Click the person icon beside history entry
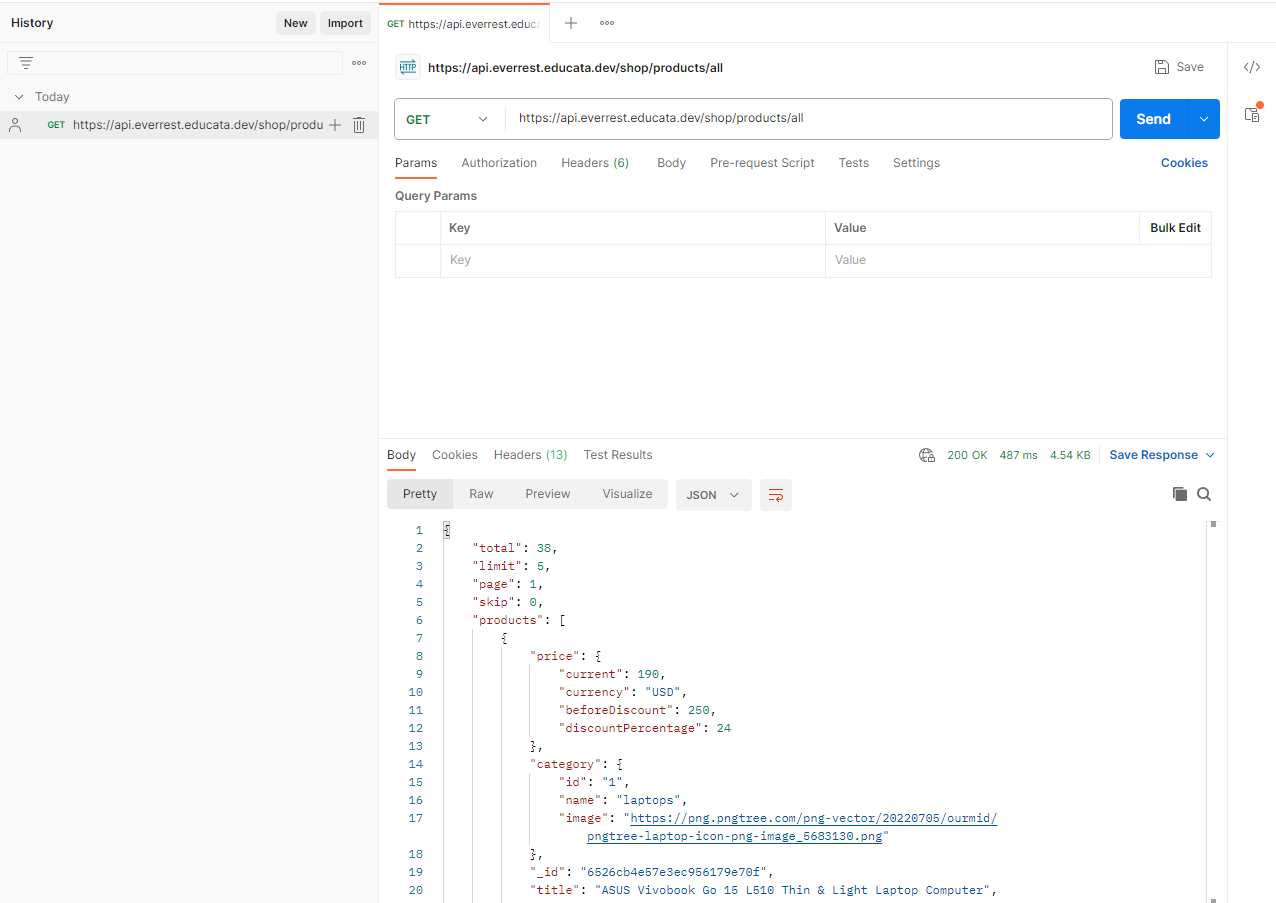Screen dimensions: 1276x903 15,125
